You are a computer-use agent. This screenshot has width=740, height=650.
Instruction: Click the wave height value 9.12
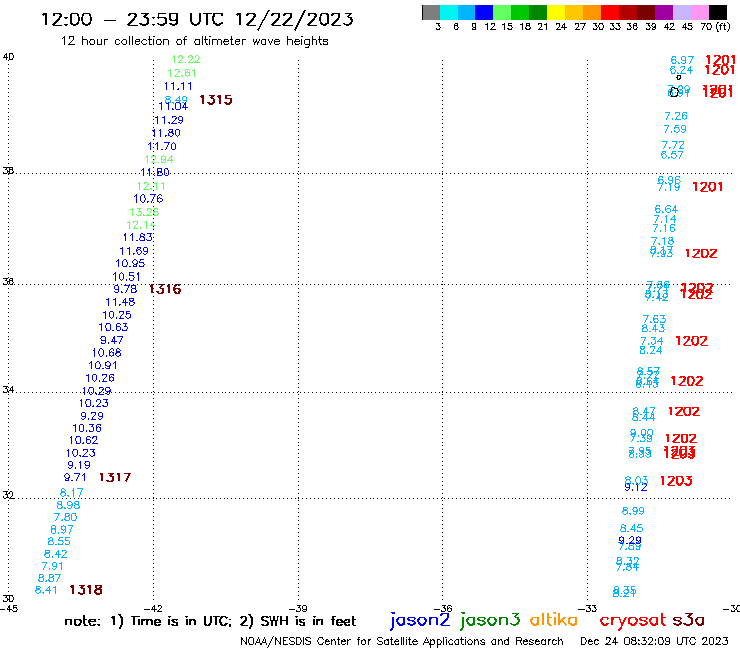point(636,487)
